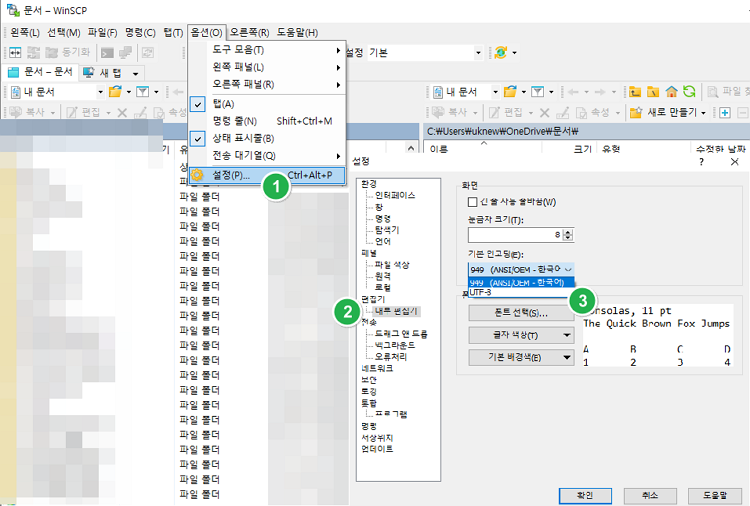Image resolution: width=750 pixels, height=506 pixels.
Task: Click the plus select-files icon in right panel
Action: click(x=725, y=112)
